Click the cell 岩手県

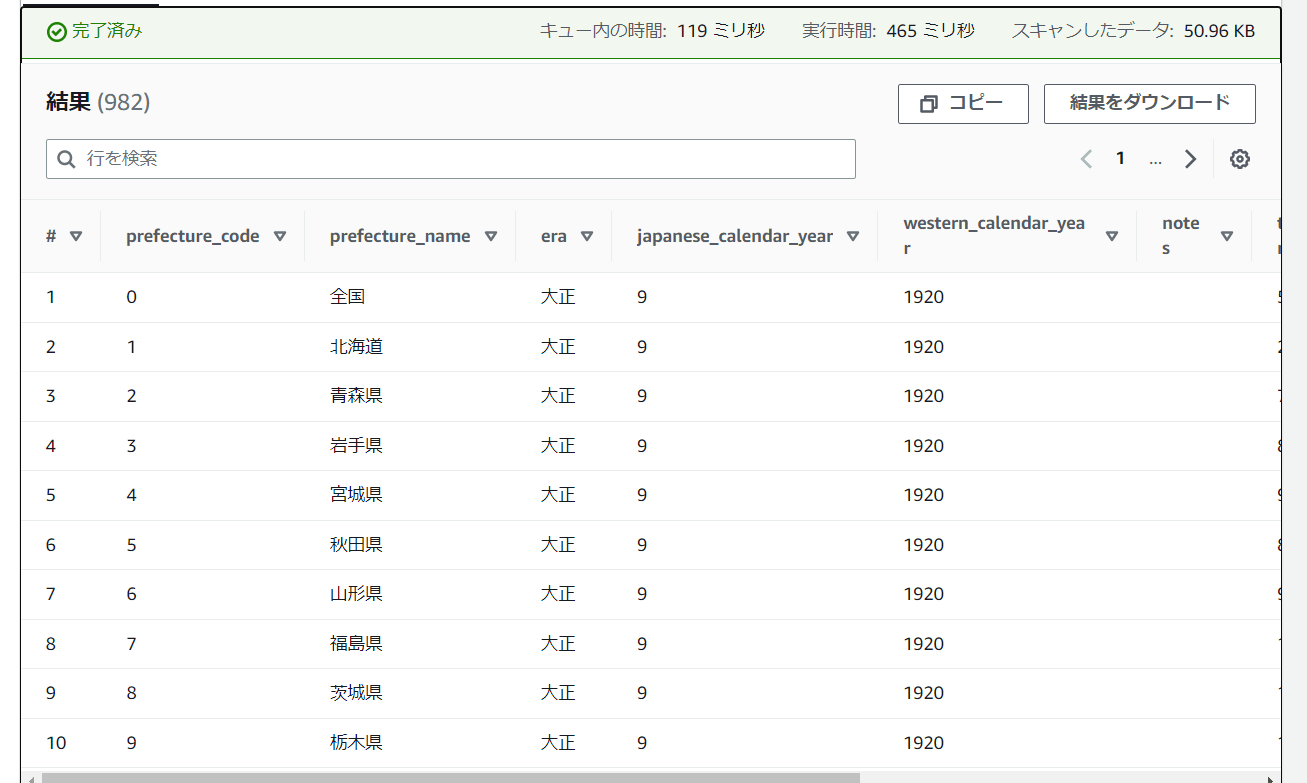pyautogui.click(x=356, y=446)
